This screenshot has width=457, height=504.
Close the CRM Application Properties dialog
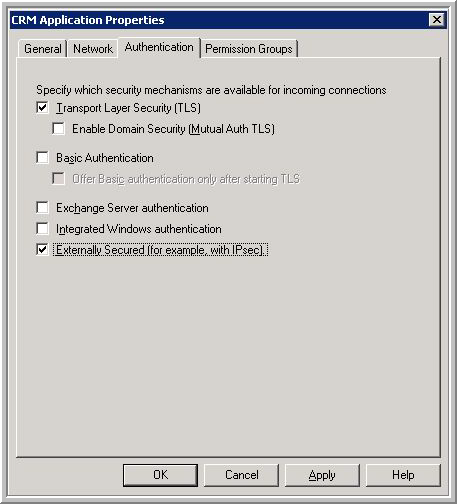click(x=437, y=20)
